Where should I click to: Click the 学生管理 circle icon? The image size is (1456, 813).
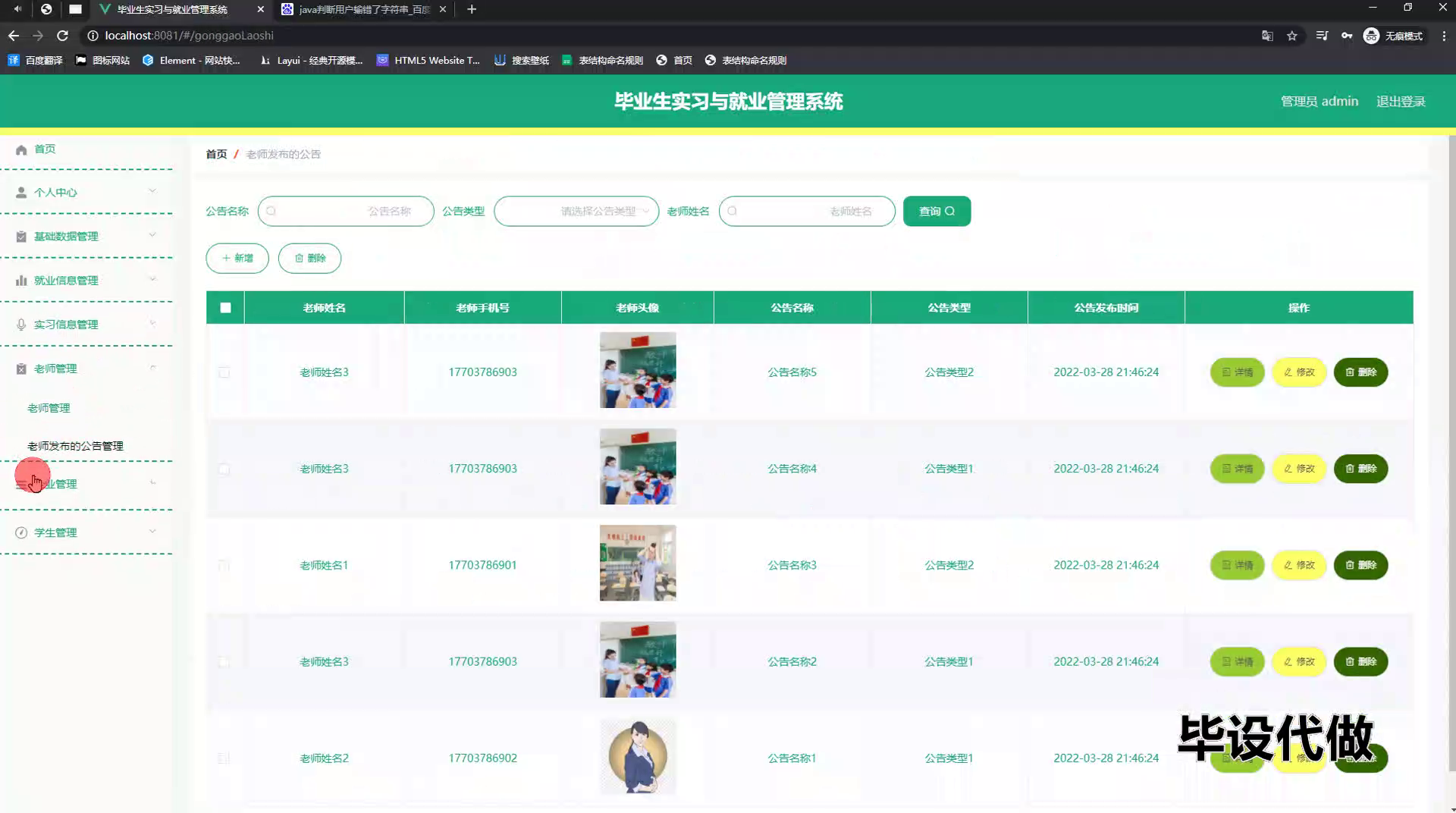(21, 532)
